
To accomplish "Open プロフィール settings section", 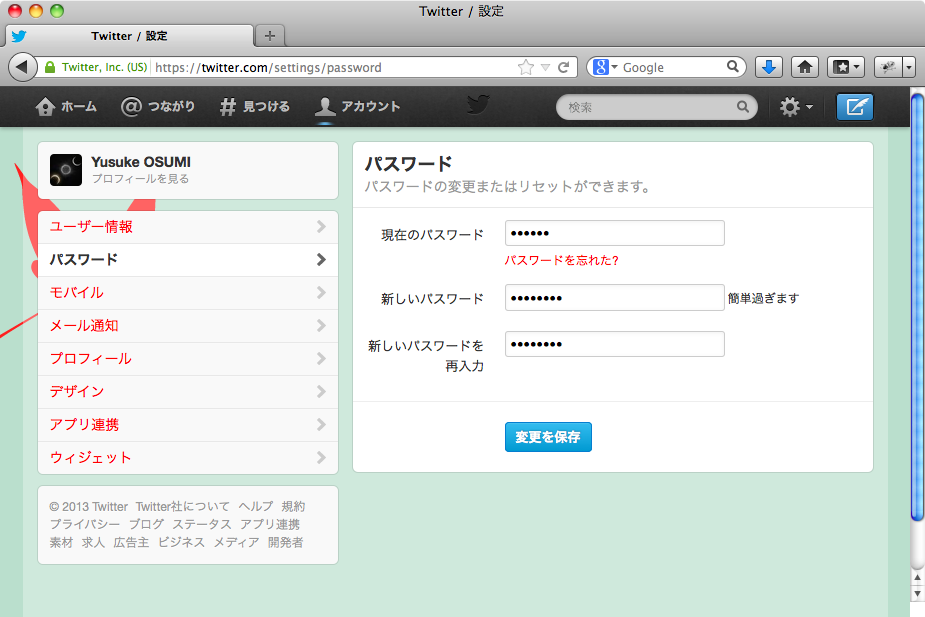I will (188, 359).
